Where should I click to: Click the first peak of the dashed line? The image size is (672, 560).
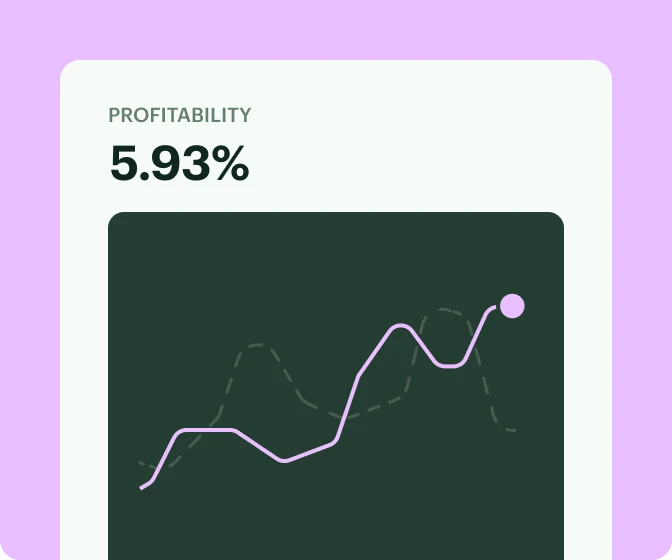point(257,346)
